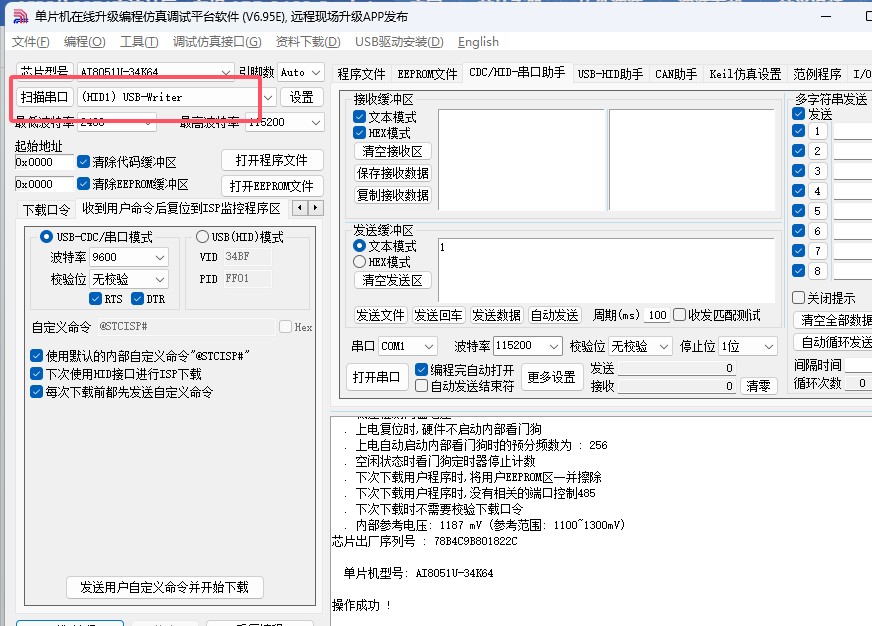872x626 pixels.
Task: Click 打开EEPROM文件 button
Action: (x=272, y=186)
